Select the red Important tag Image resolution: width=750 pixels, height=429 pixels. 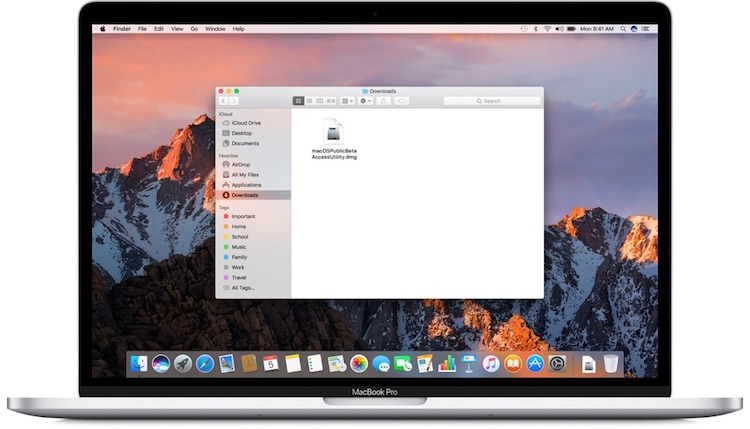click(242, 216)
